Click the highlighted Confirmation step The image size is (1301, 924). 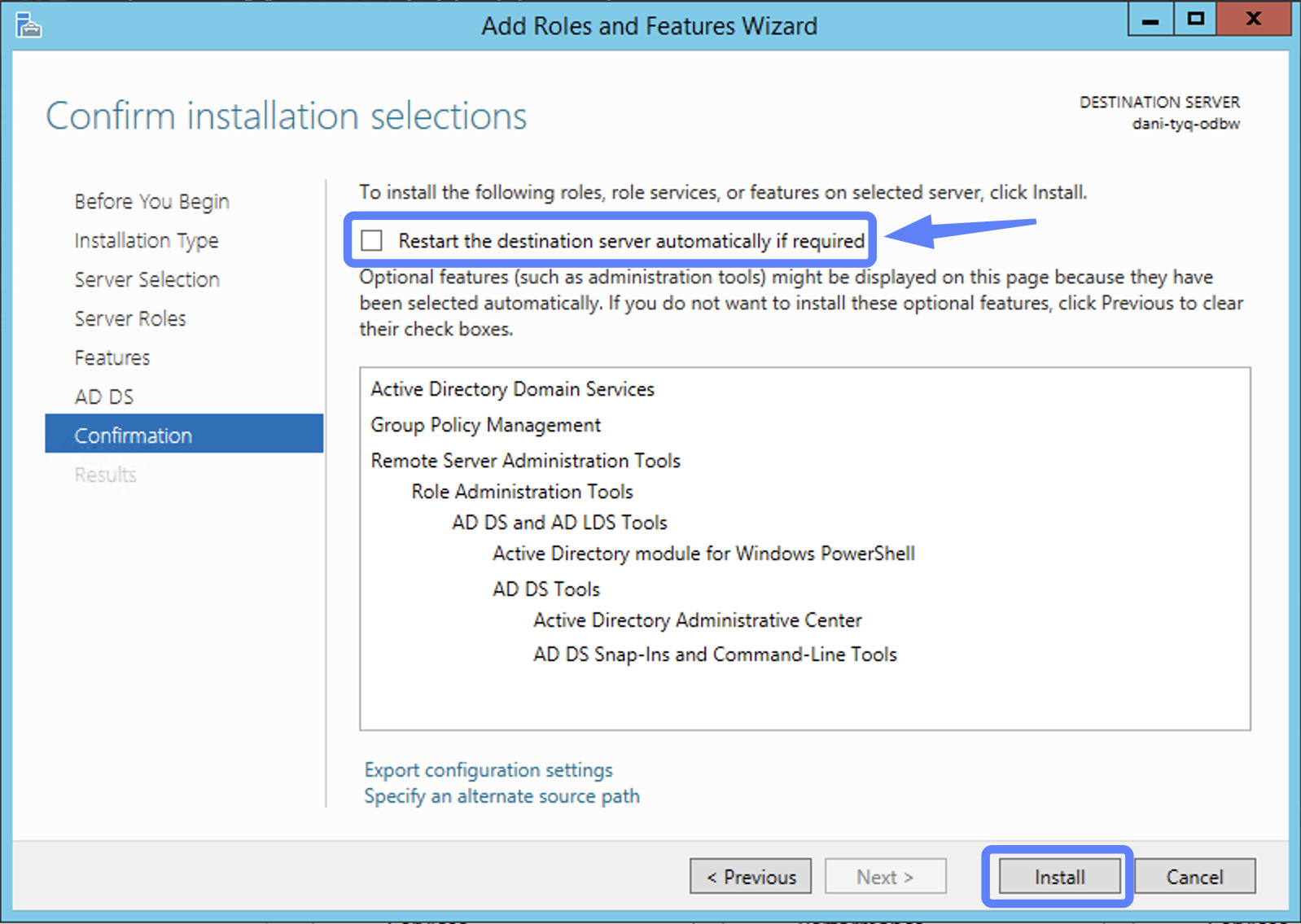coord(134,435)
